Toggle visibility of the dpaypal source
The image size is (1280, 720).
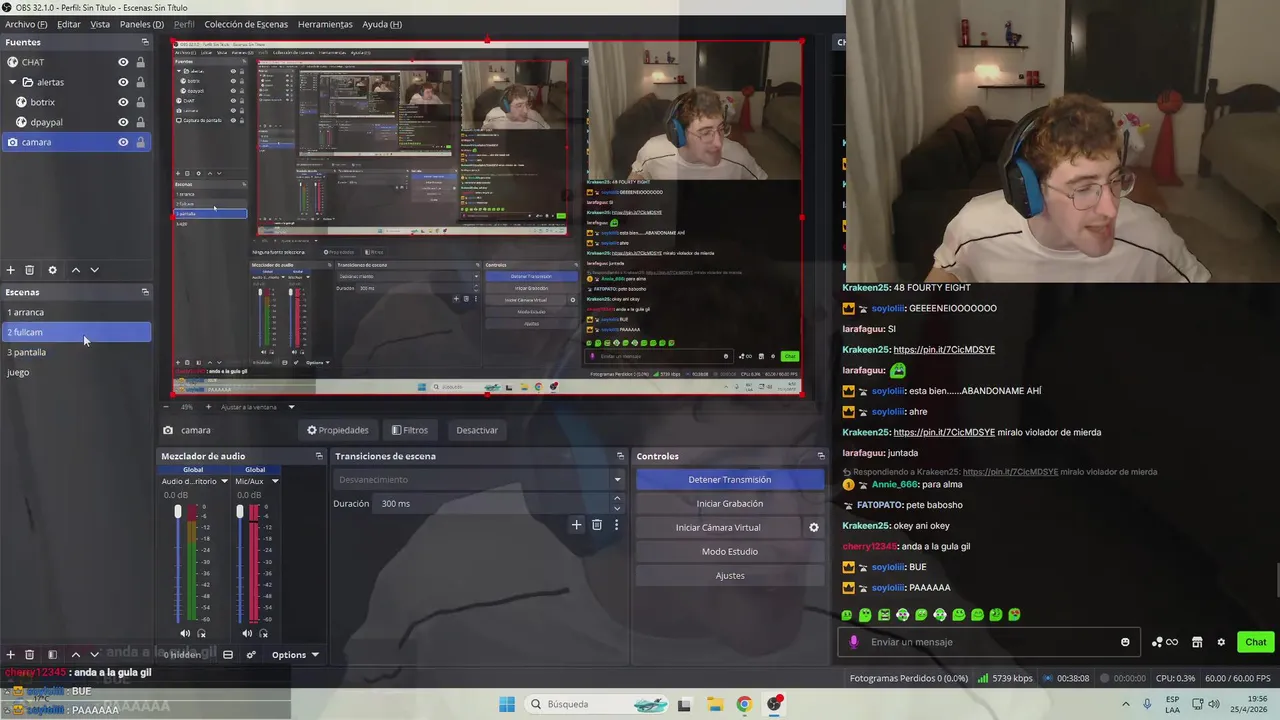[x=123, y=122]
